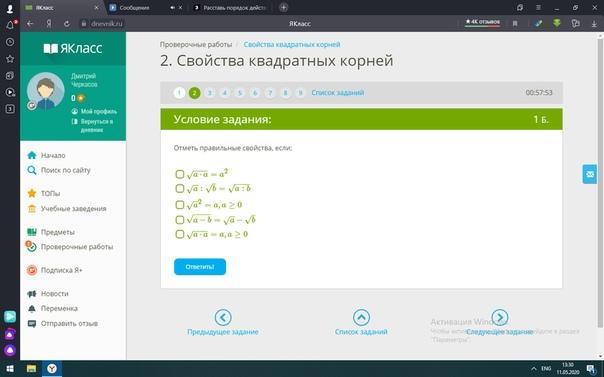Check the option √(a−b) = √a − √b
Image resolution: width=604 pixels, height=377 pixels.
coord(180,220)
